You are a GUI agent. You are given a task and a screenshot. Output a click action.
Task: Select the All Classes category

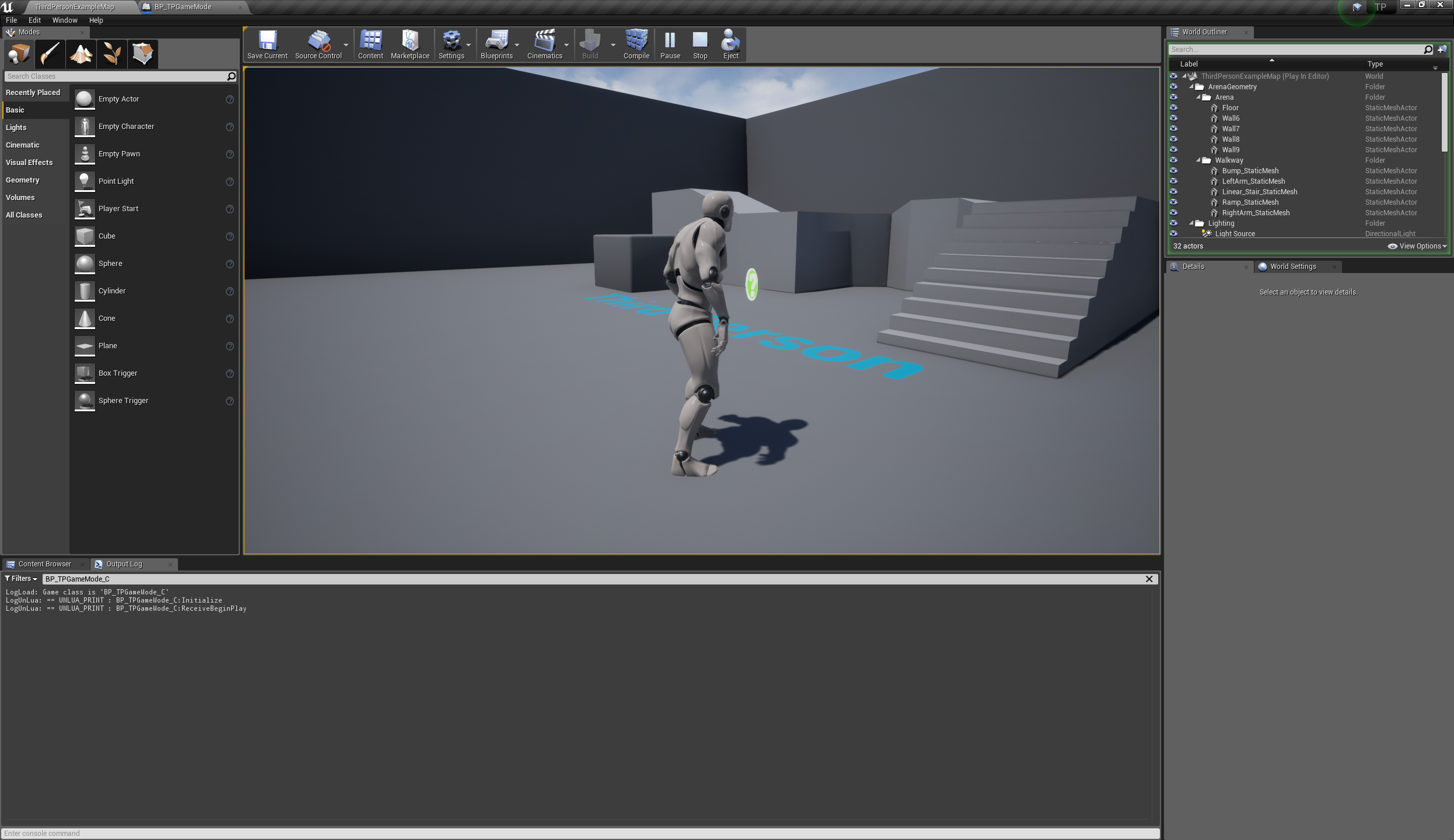tap(24, 215)
